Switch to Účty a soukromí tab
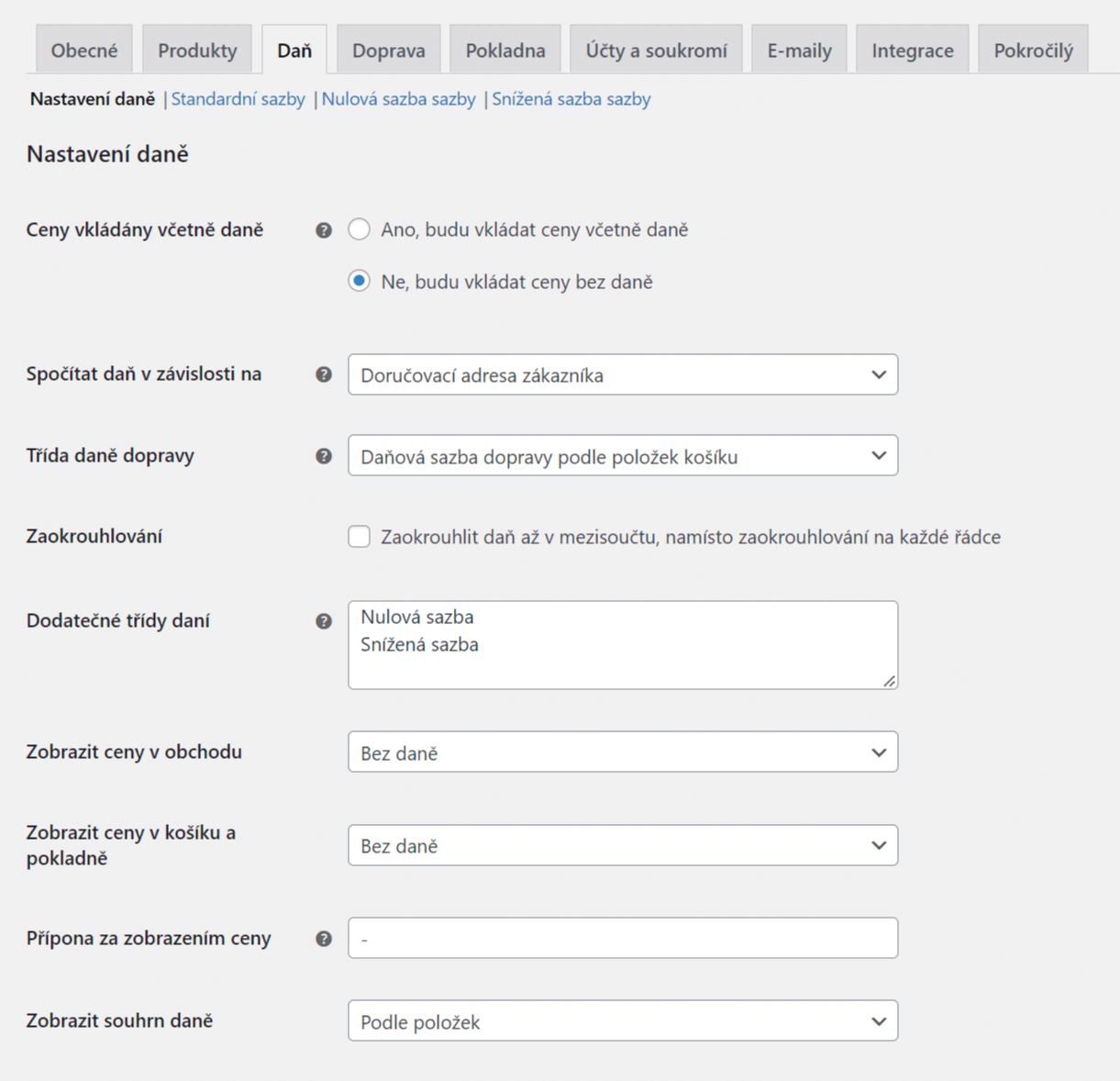Screen dimensions: 1120x1081 [657, 50]
